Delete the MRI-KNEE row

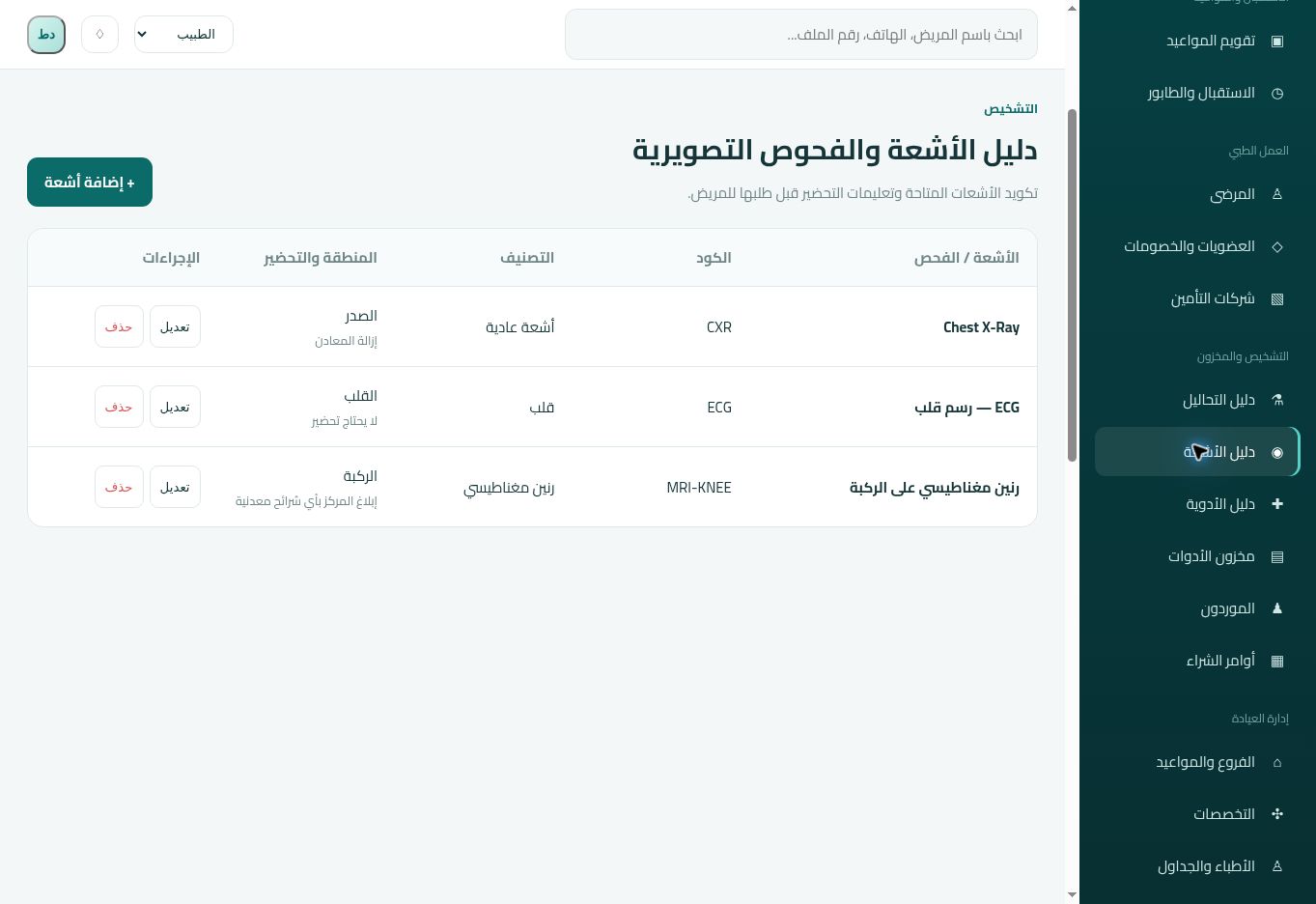click(x=119, y=487)
